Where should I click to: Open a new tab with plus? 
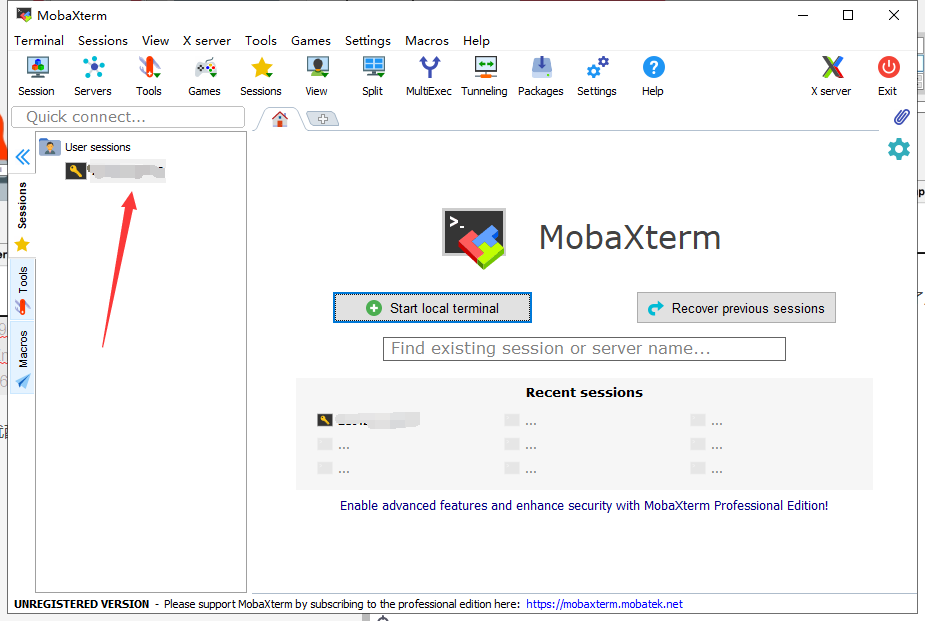[x=323, y=119]
